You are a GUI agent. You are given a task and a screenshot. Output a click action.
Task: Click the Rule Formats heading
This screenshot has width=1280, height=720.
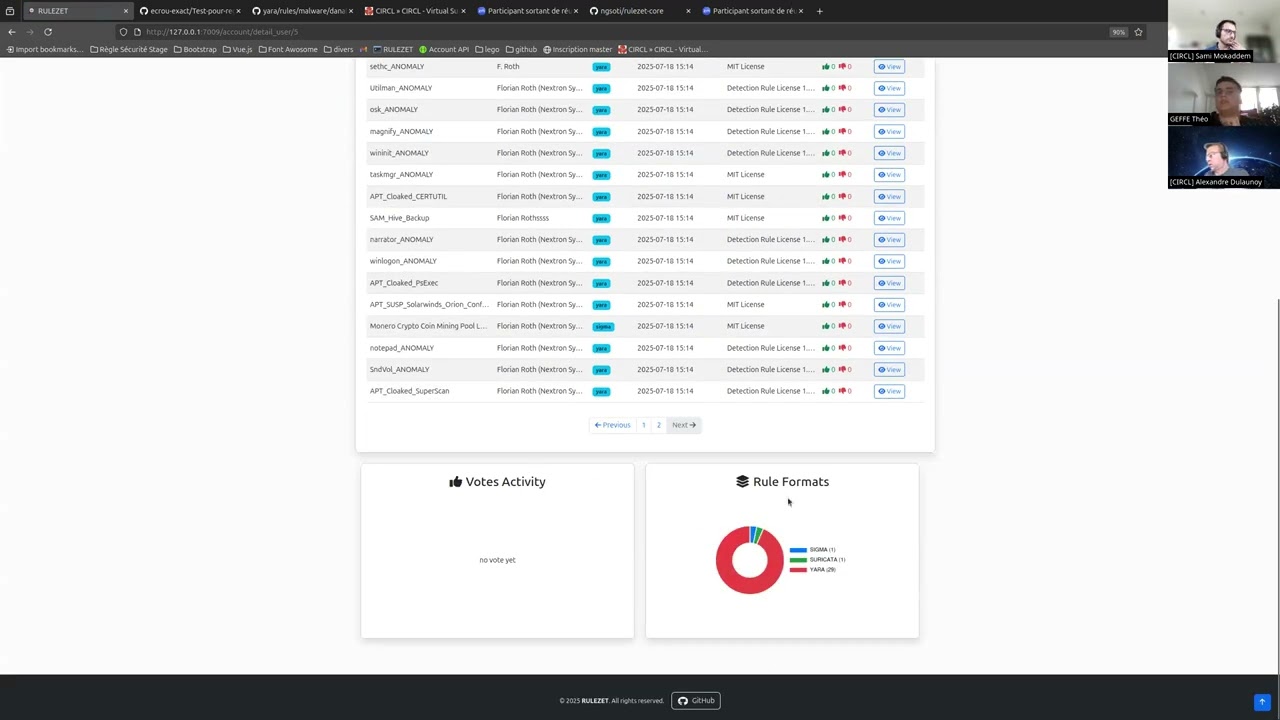[x=782, y=482]
